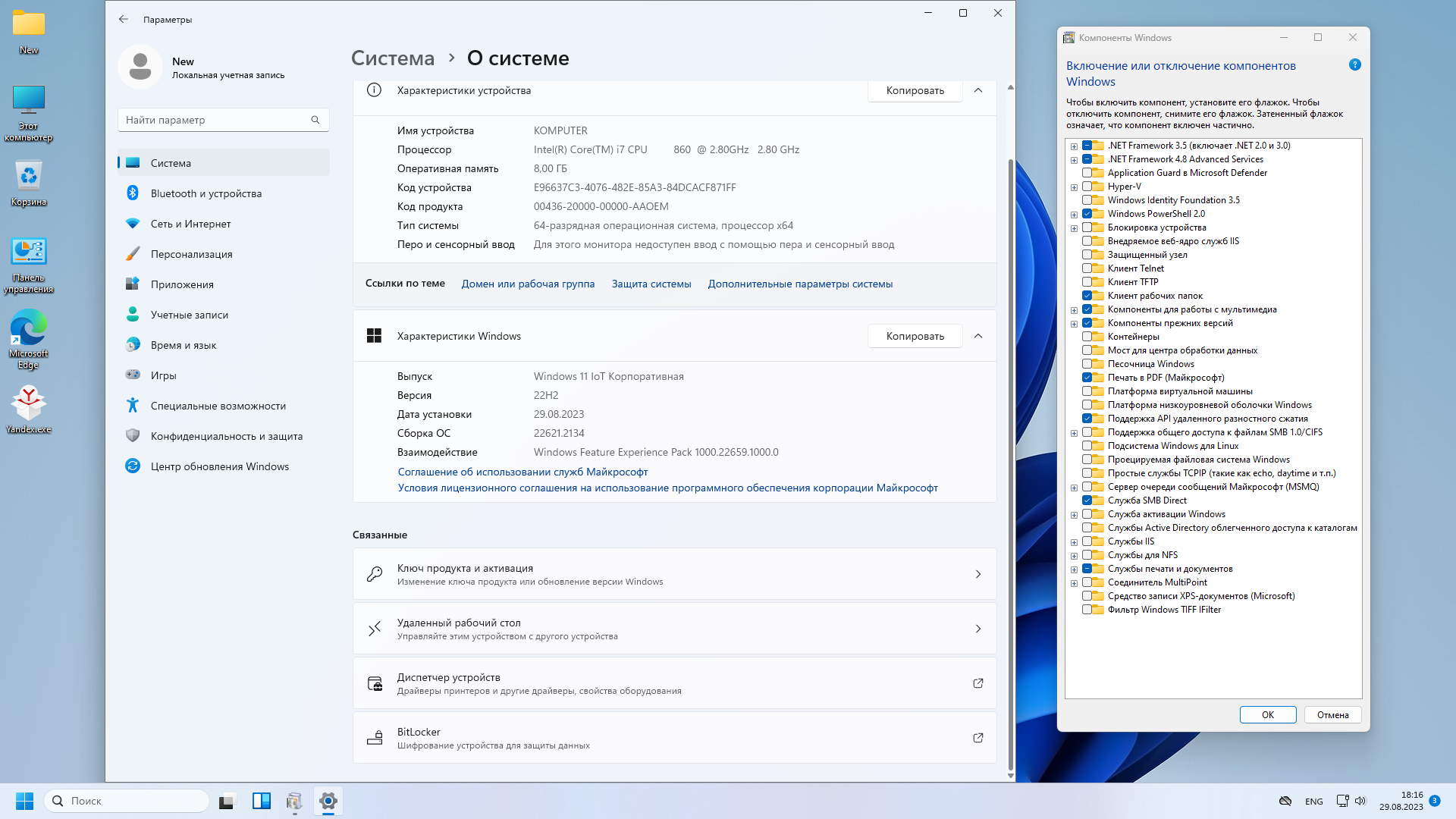
Task: Check the Клиент Telnet component
Action: tap(1087, 268)
